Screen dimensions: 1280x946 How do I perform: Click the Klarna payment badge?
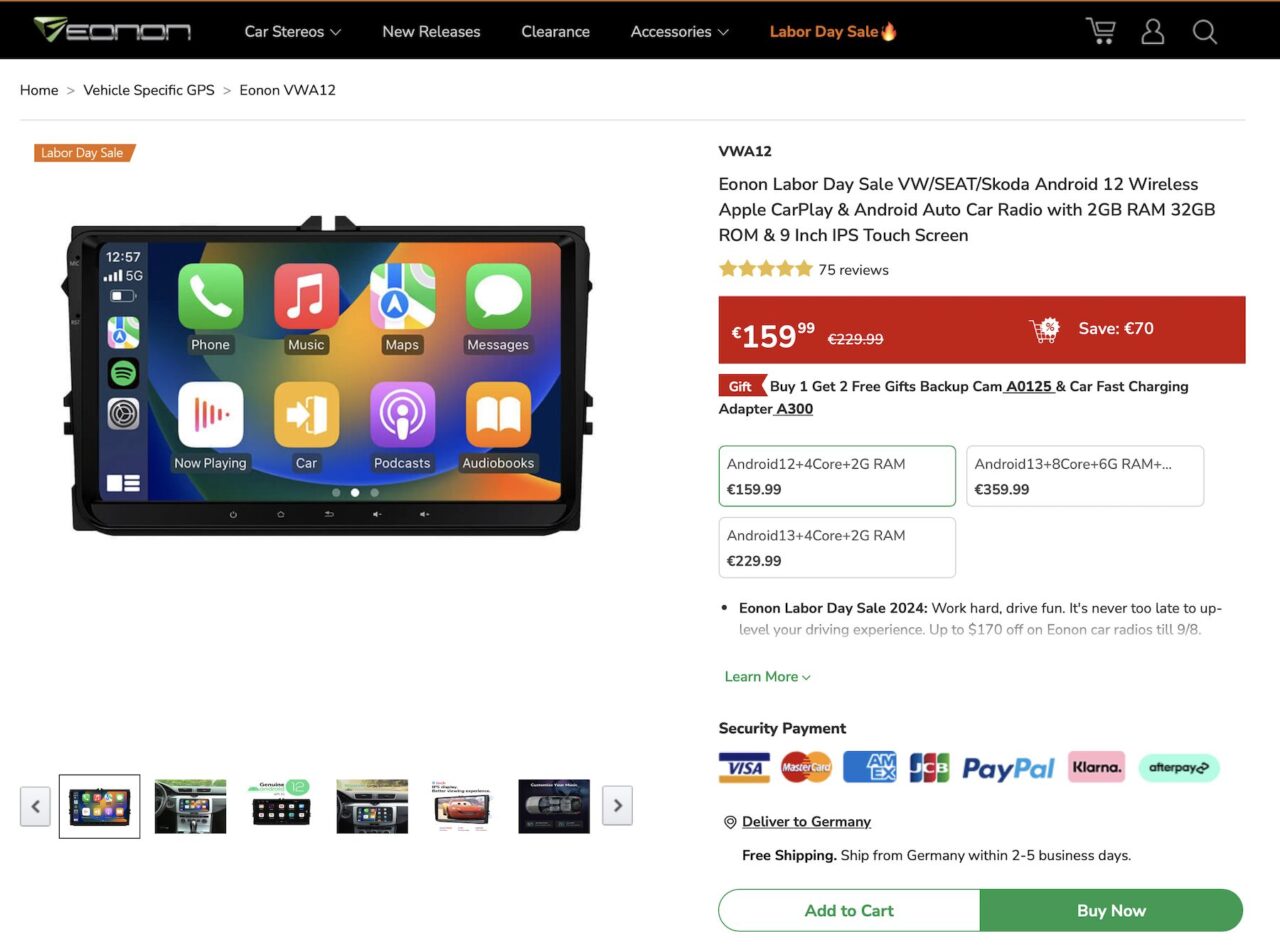(x=1096, y=767)
